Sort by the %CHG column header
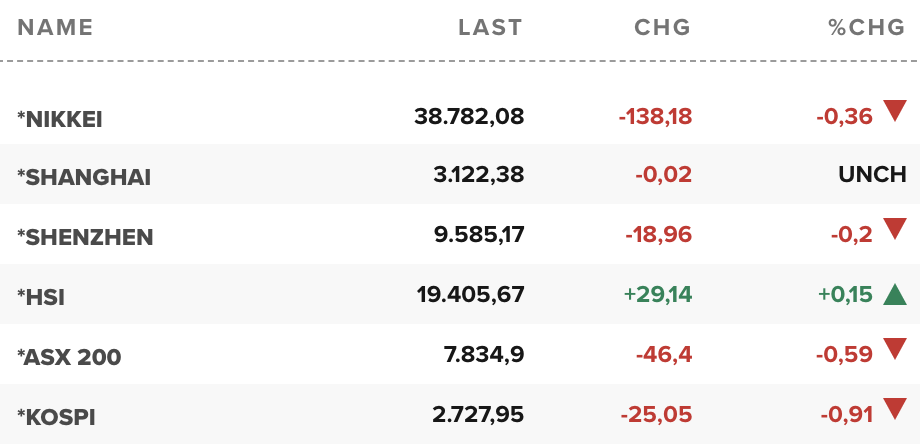Image resolution: width=920 pixels, height=446 pixels. tap(867, 28)
